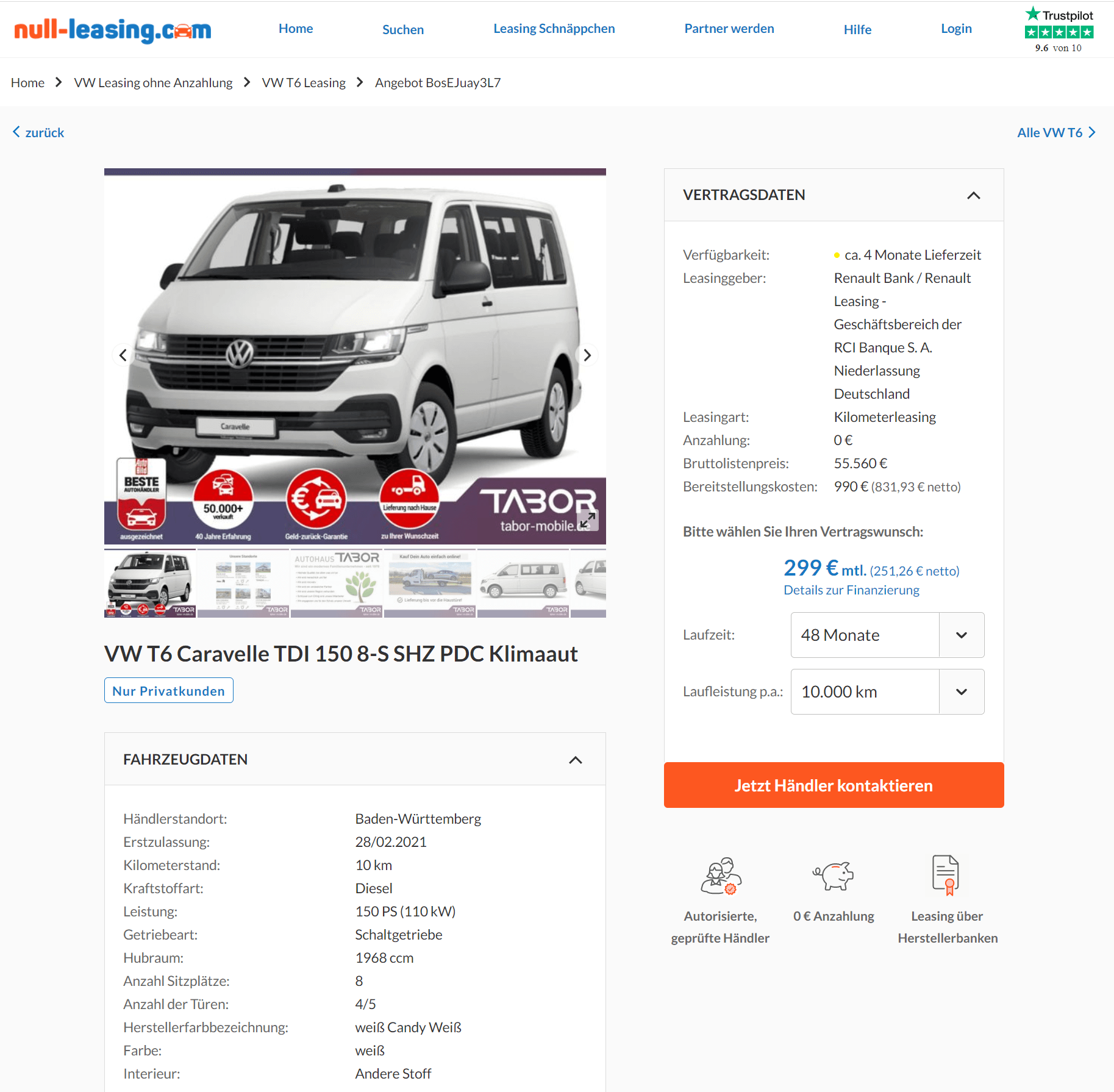Go to the Suchen page

(x=403, y=29)
